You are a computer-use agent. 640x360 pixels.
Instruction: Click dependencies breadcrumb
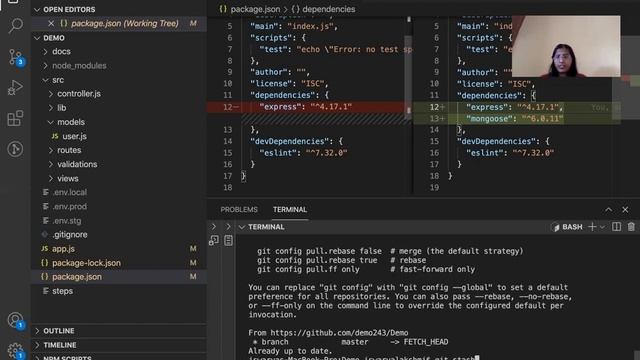click(x=329, y=9)
